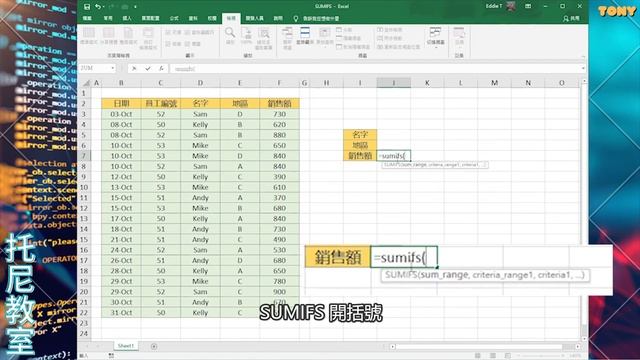Toggle Split (分割) window panes
This screenshot has width=640, height=360.
click(x=344, y=30)
